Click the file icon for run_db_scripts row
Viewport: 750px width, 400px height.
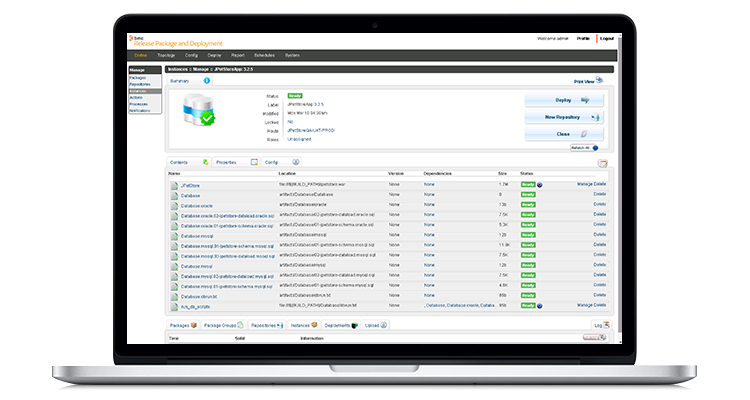pos(175,306)
